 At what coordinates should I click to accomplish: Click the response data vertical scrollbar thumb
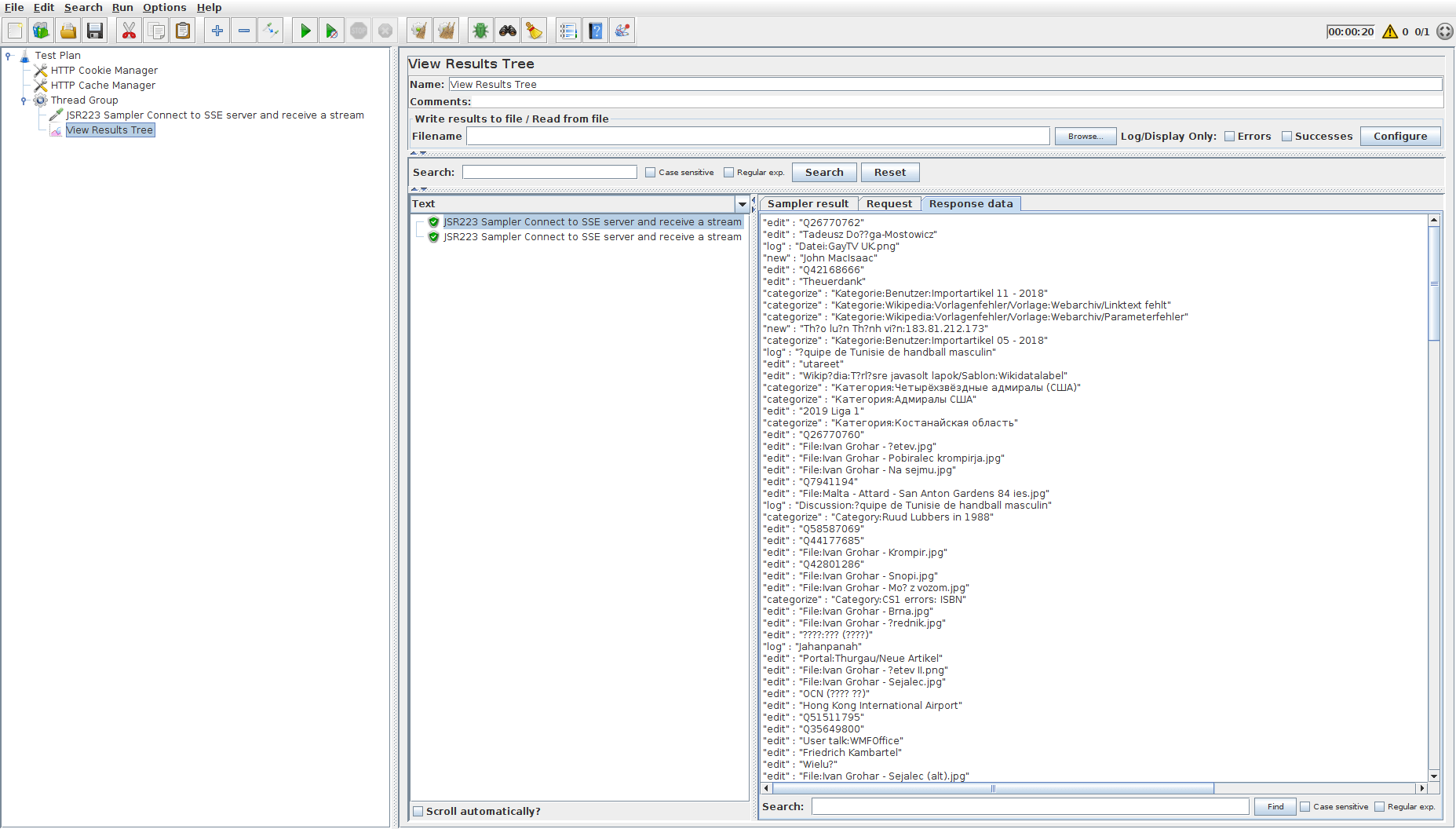click(x=1434, y=283)
